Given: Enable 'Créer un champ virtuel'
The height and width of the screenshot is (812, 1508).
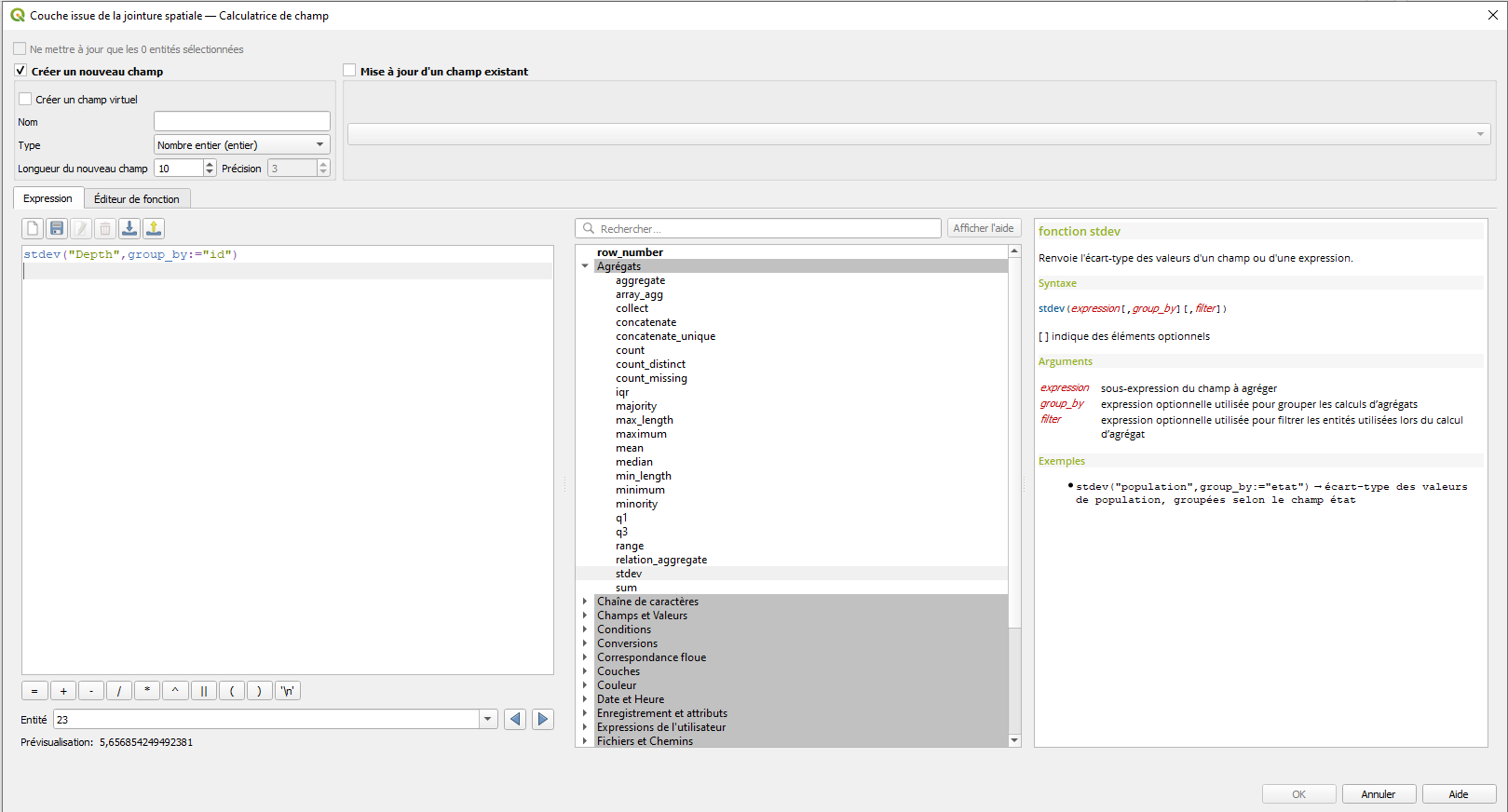Looking at the screenshot, I should click(25, 99).
